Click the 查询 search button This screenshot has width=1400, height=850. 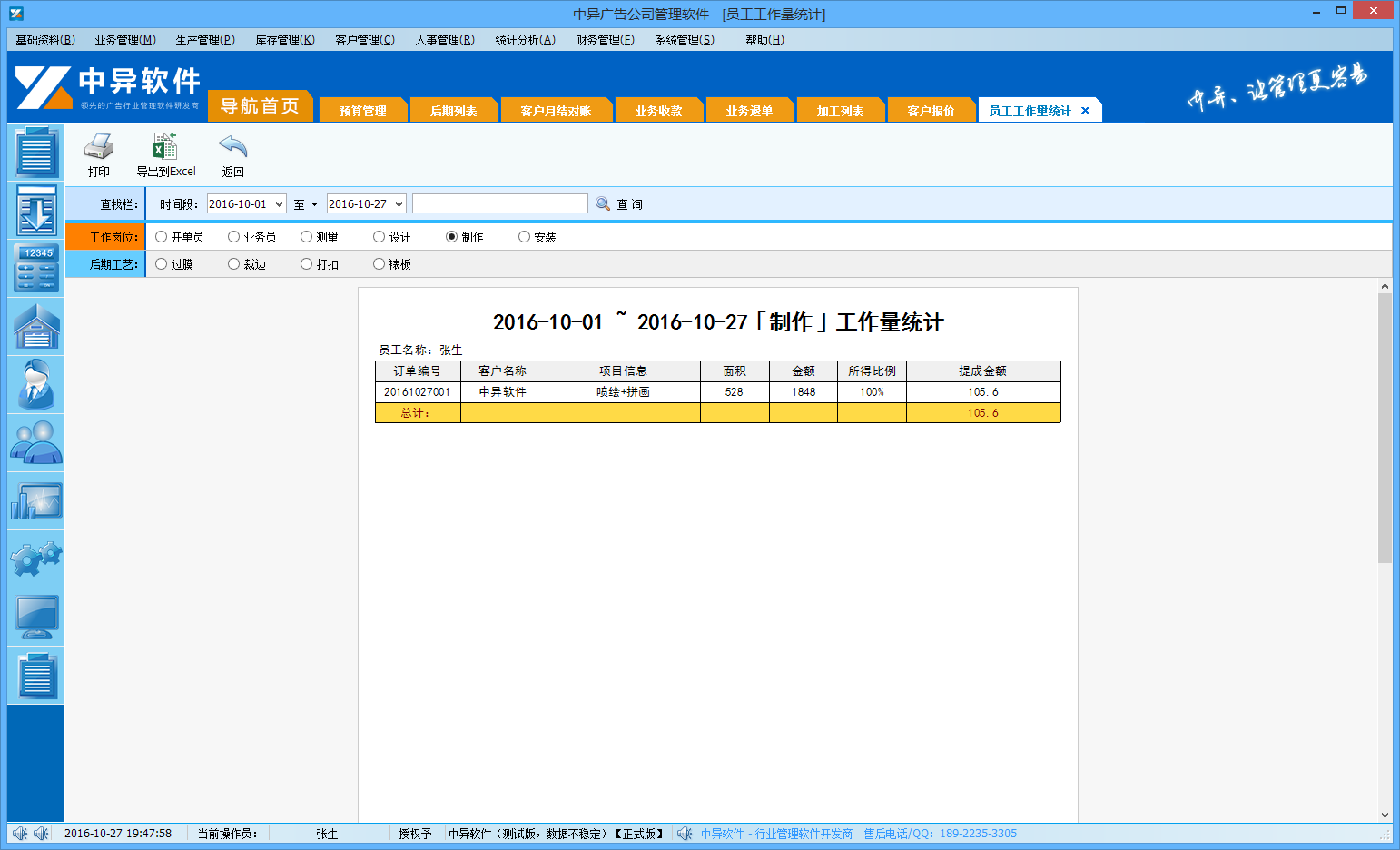pyautogui.click(x=620, y=203)
